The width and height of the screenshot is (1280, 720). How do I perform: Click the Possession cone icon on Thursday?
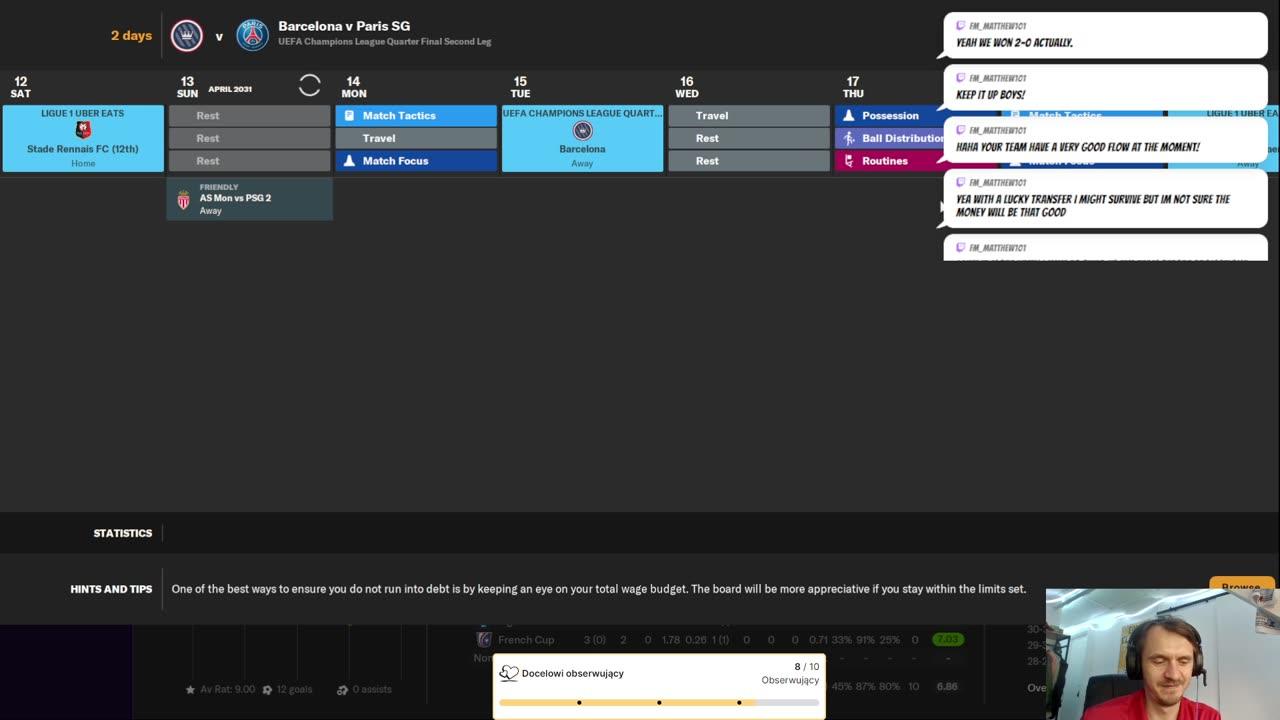(x=849, y=116)
